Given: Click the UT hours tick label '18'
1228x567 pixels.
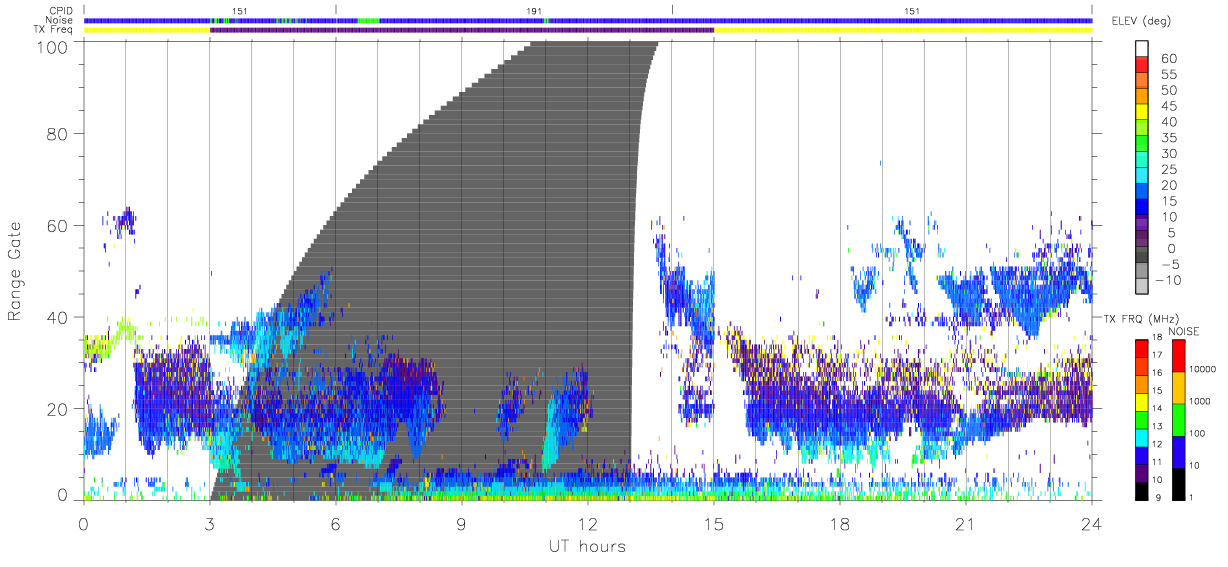Looking at the screenshot, I should [x=840, y=523].
